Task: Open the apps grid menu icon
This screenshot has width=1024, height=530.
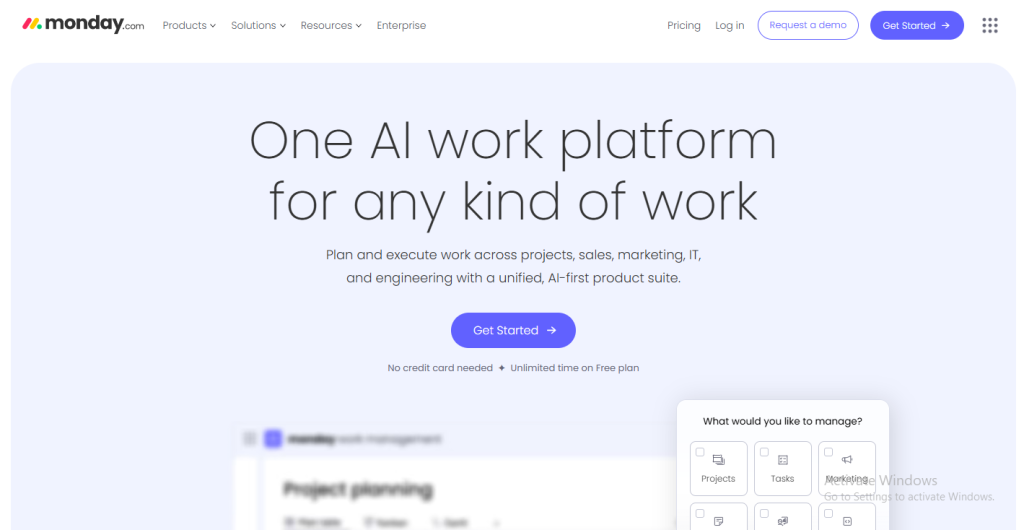Action: pos(990,25)
